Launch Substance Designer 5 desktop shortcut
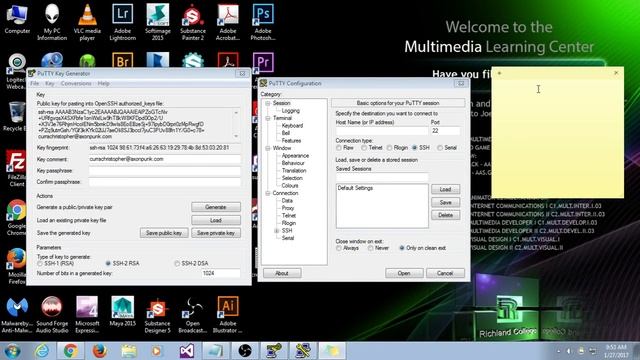Screen dimensions: 640x360 tap(158, 315)
